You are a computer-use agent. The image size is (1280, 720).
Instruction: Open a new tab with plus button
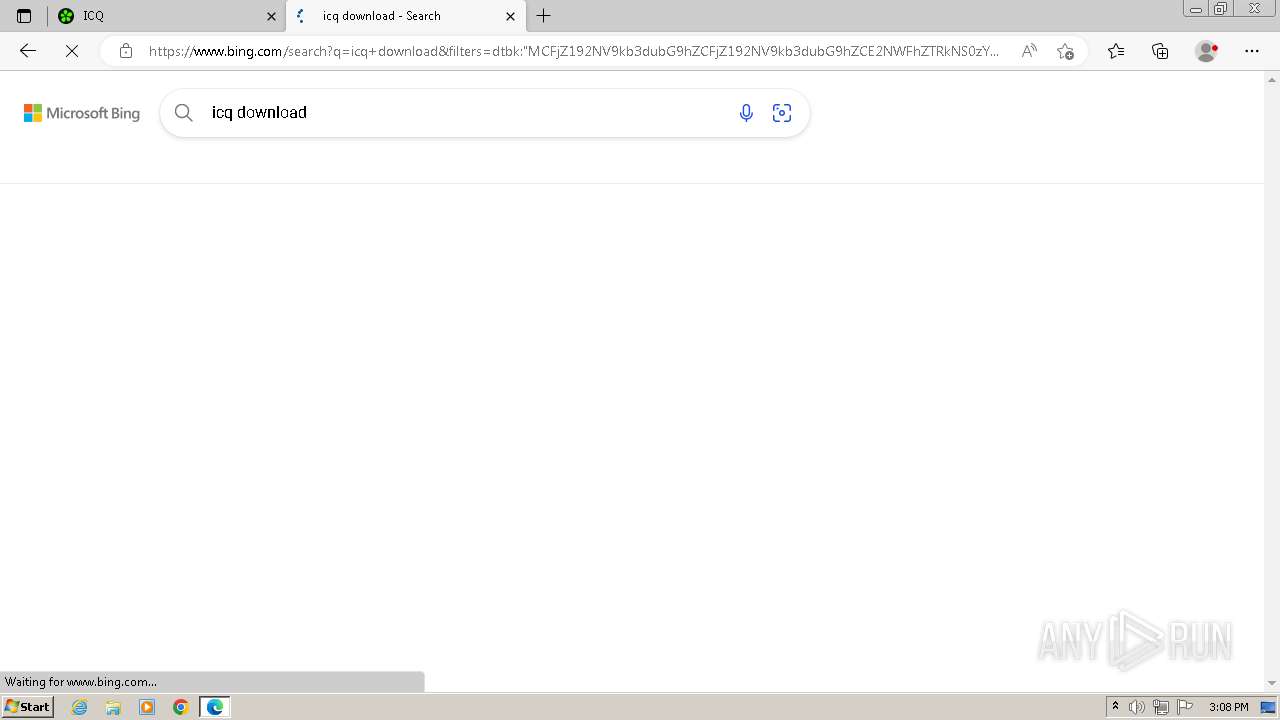coord(544,16)
